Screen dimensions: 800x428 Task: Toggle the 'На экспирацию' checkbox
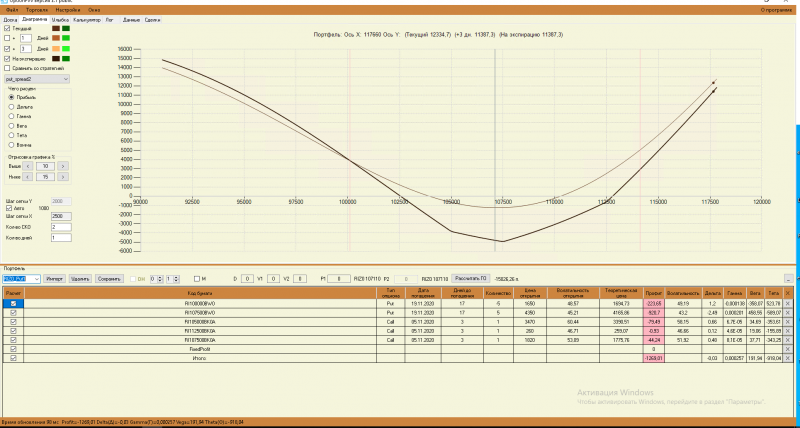(7, 59)
